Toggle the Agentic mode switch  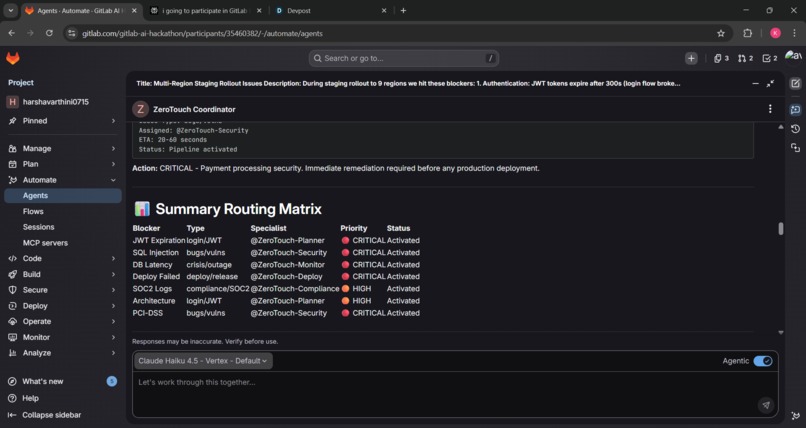[763, 361]
